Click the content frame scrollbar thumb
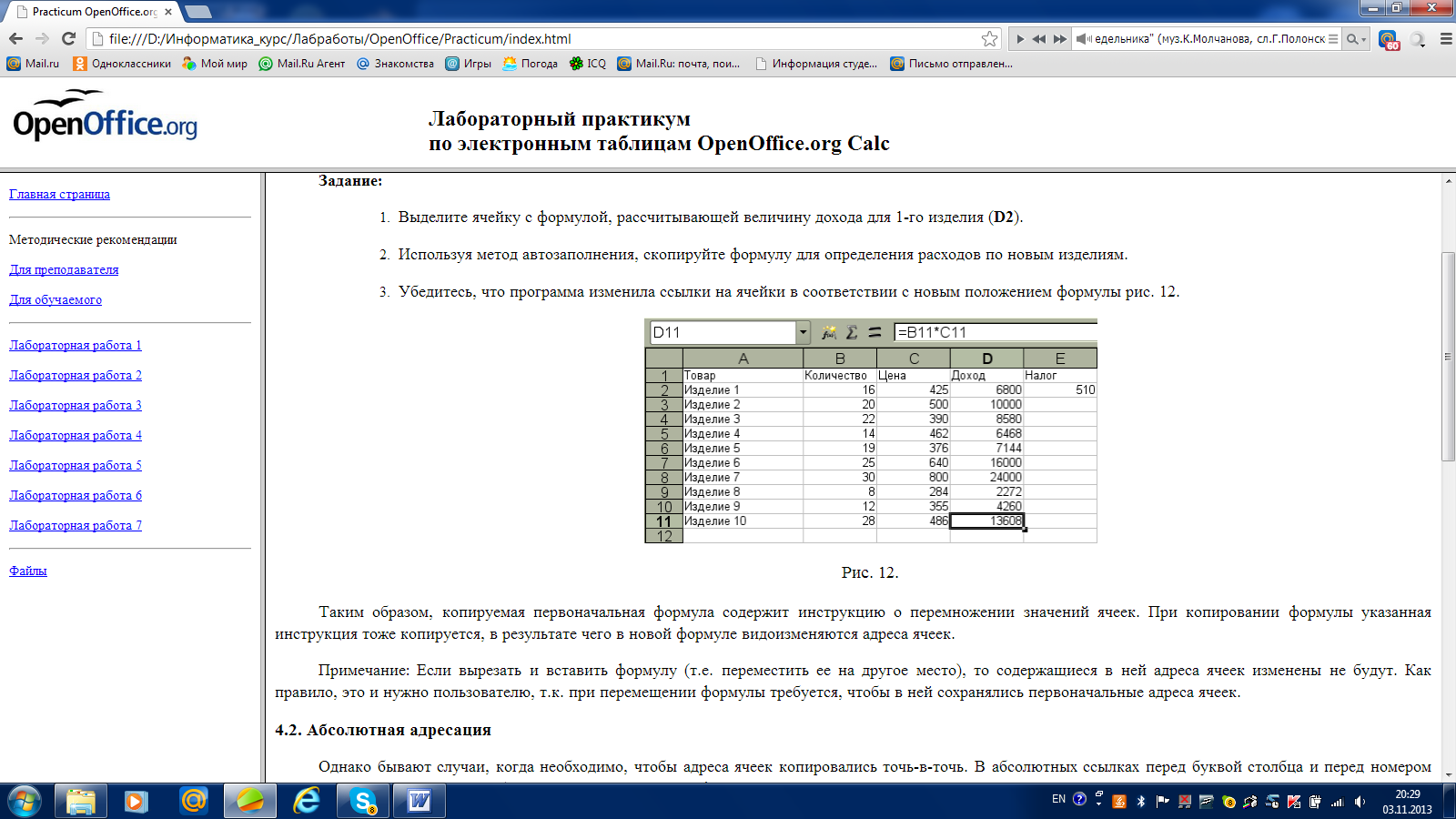This screenshot has width=1456, height=819. pyautogui.click(x=1448, y=356)
